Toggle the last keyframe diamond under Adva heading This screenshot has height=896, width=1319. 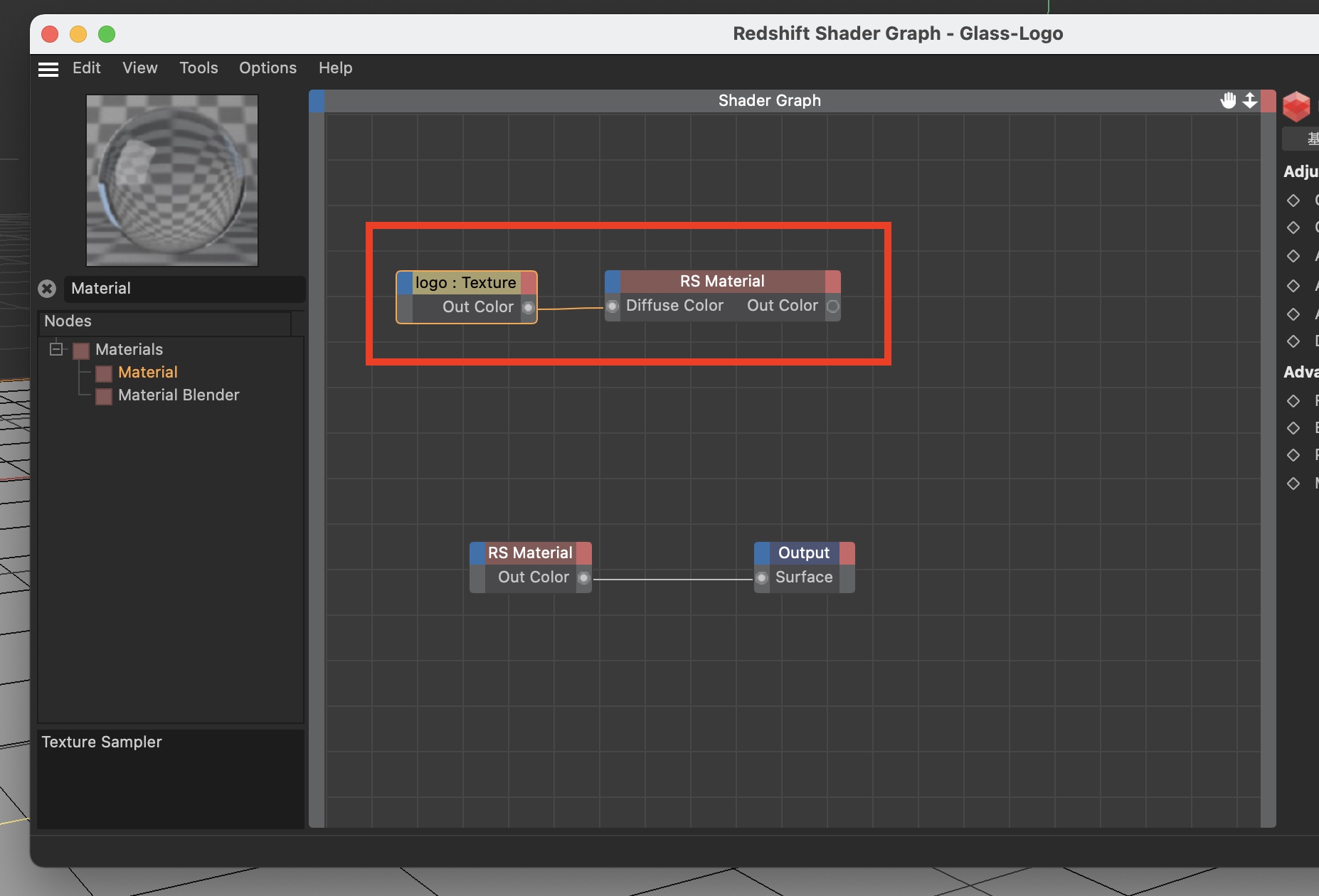[1293, 484]
